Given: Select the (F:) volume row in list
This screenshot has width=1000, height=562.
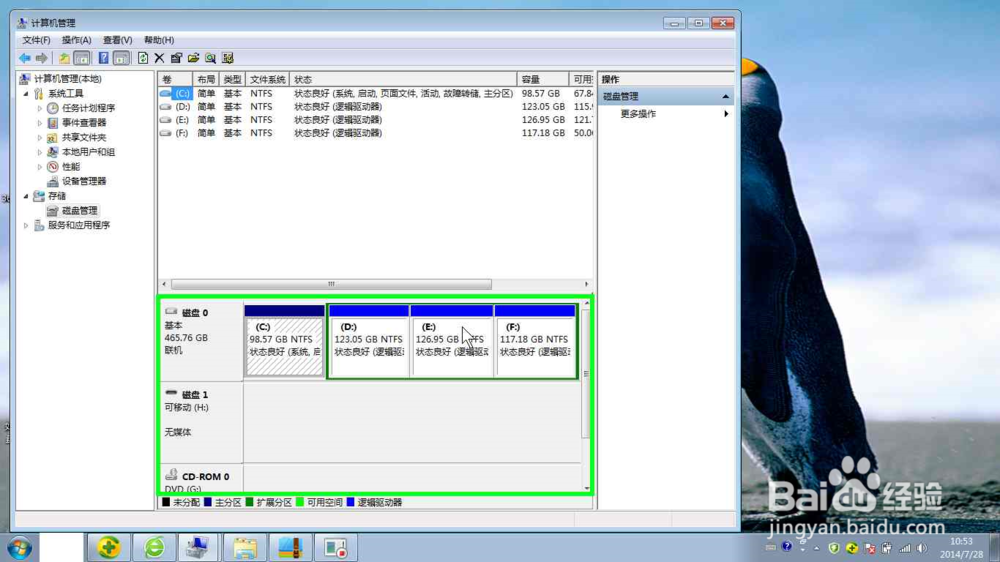Looking at the screenshot, I should [376, 133].
